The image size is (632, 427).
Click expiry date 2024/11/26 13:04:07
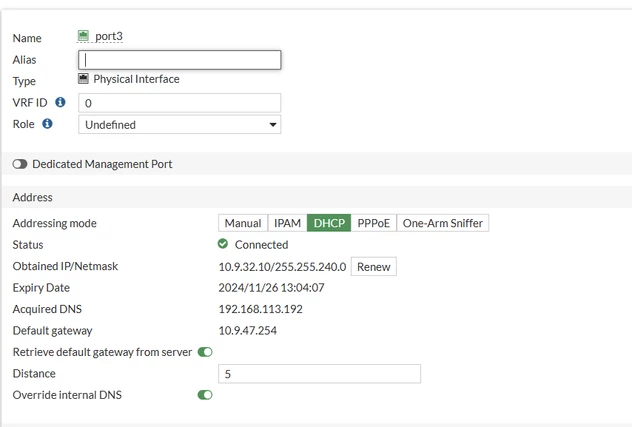271,287
